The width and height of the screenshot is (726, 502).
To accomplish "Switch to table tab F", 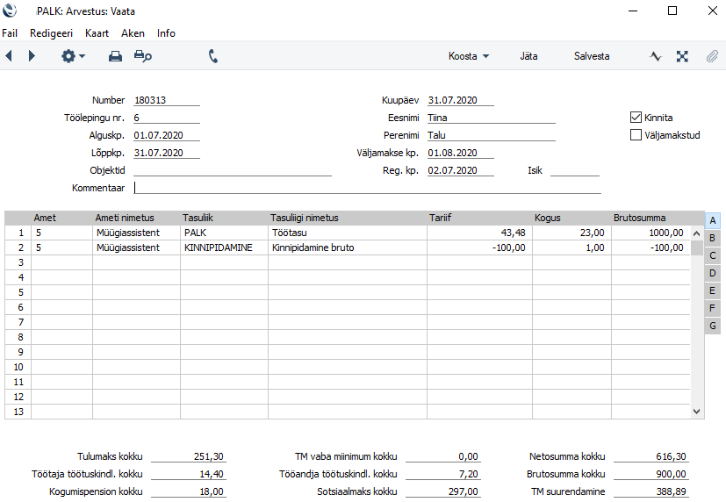I will point(713,308).
